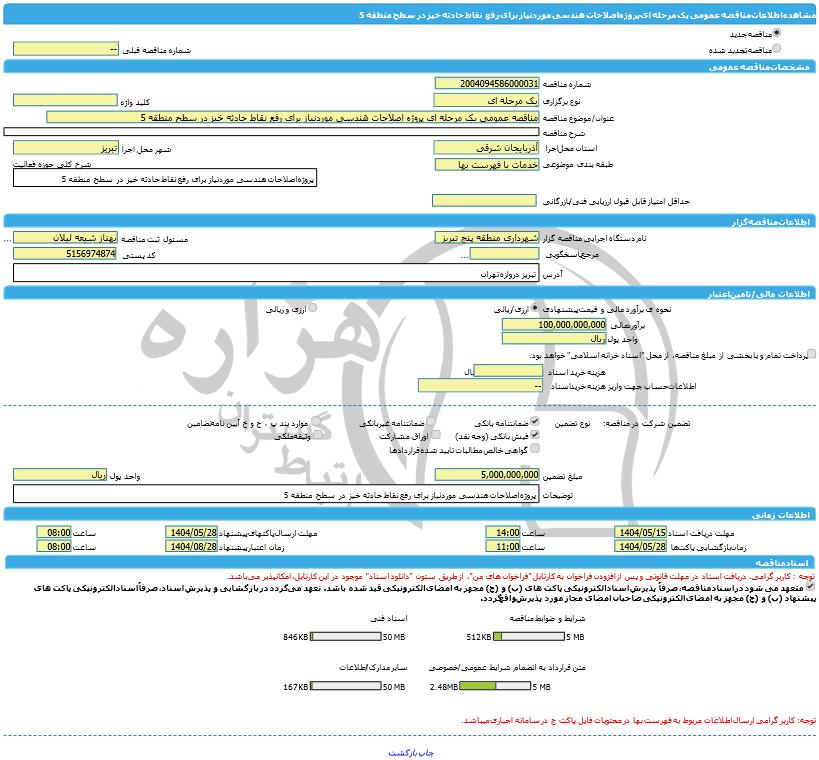Toggle the اوراق مشارکت checkbox
819x760 pixels.
tap(436, 435)
